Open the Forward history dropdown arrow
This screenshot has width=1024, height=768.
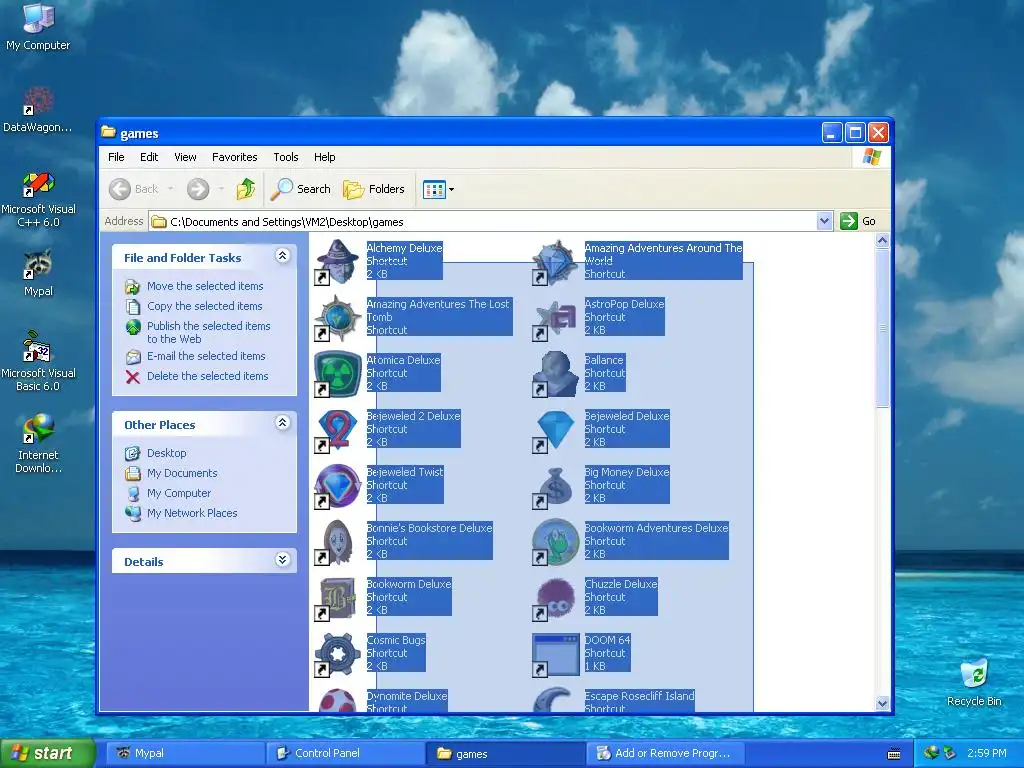tap(221, 189)
